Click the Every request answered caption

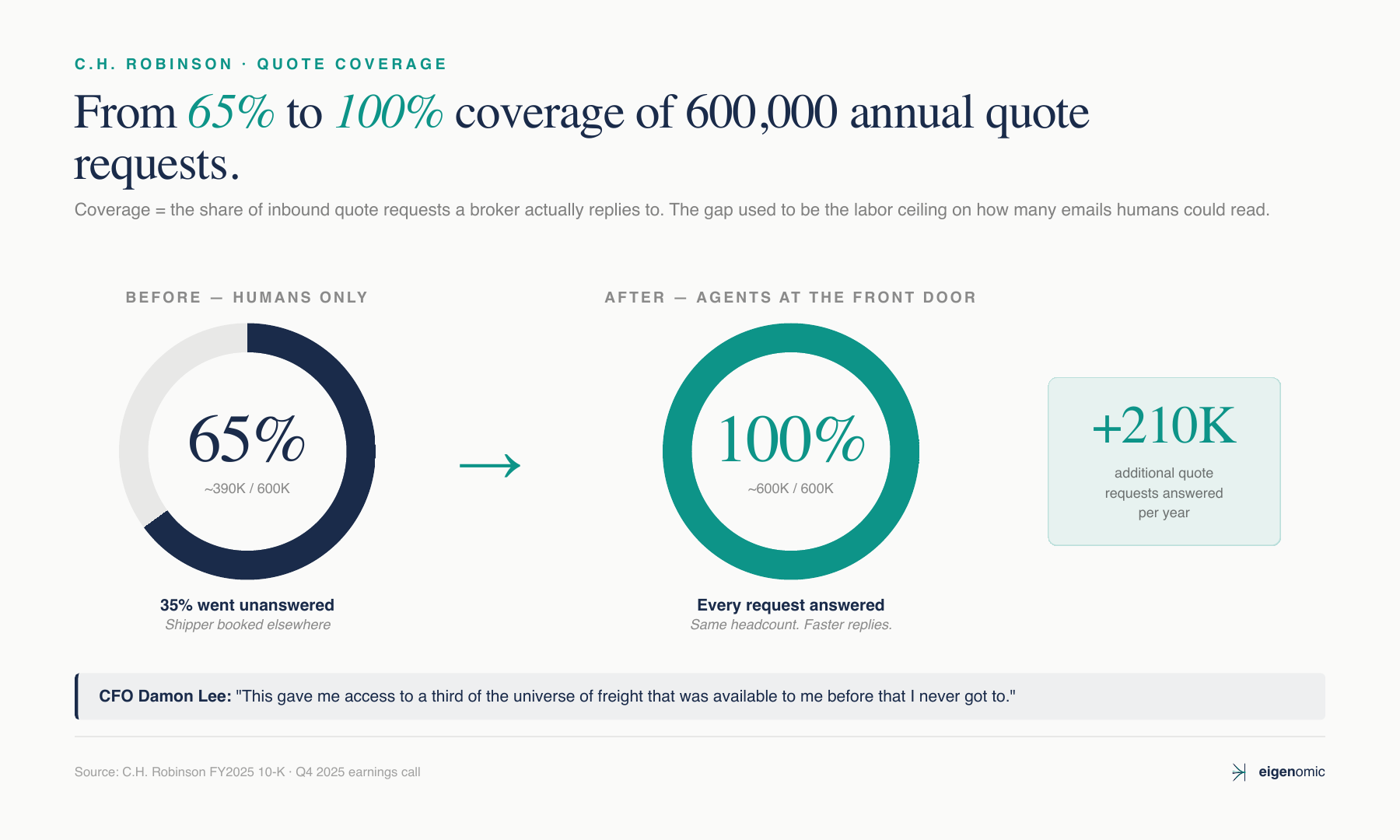(790, 605)
